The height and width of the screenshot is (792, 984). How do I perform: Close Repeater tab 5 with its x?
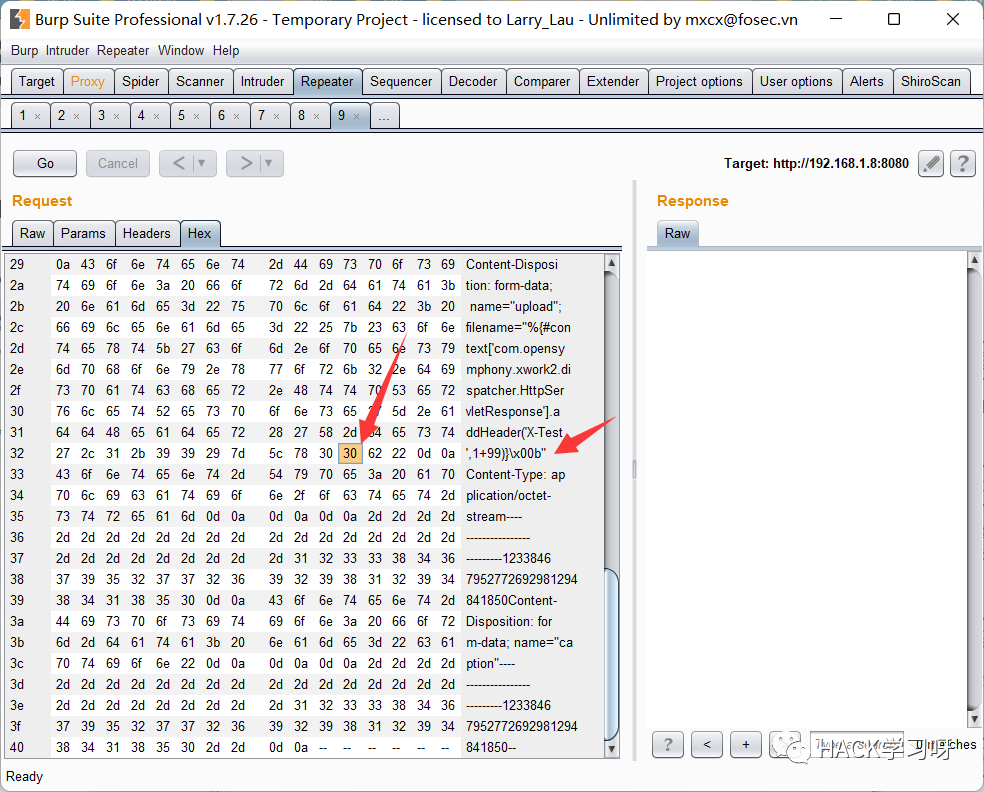[x=197, y=116]
